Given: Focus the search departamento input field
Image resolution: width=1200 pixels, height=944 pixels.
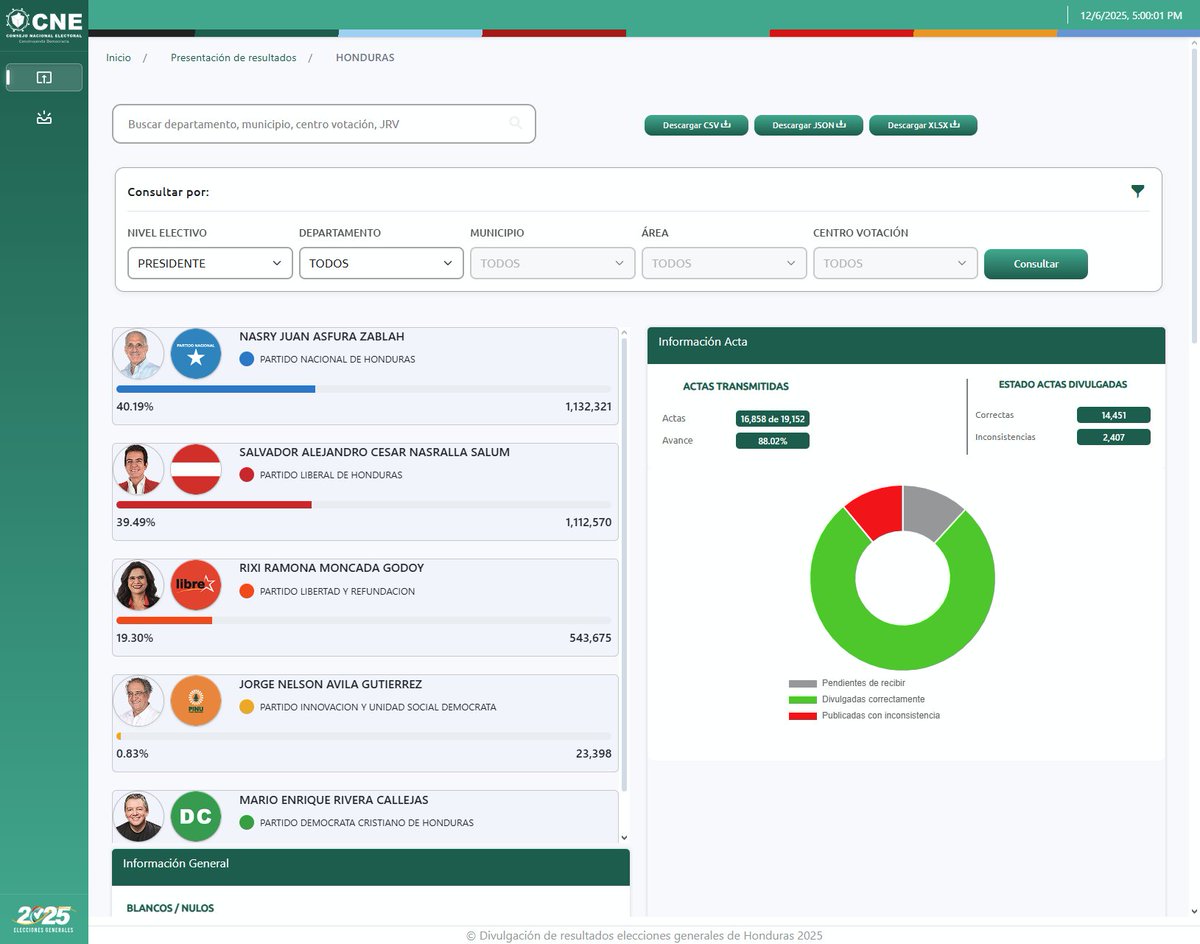Looking at the screenshot, I should tap(324, 124).
